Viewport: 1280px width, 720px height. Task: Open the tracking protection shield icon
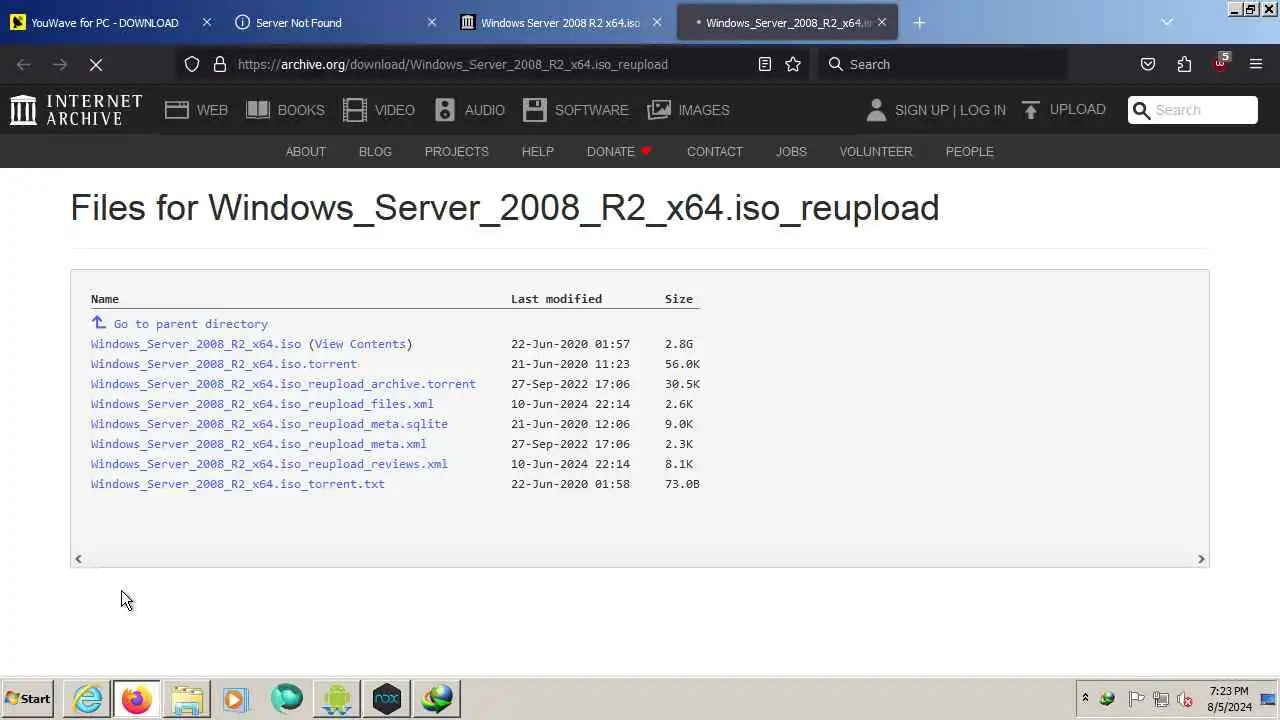192,64
